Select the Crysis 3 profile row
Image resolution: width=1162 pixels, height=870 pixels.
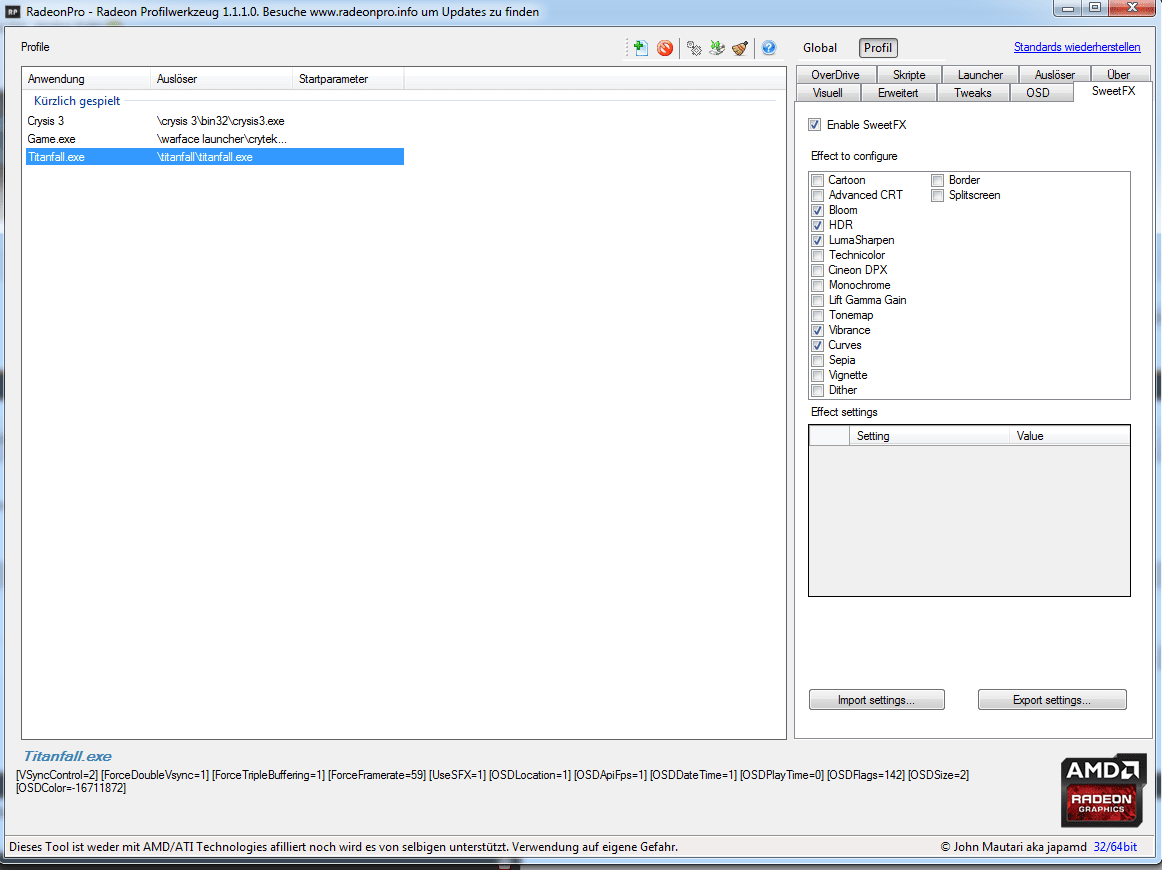point(215,121)
